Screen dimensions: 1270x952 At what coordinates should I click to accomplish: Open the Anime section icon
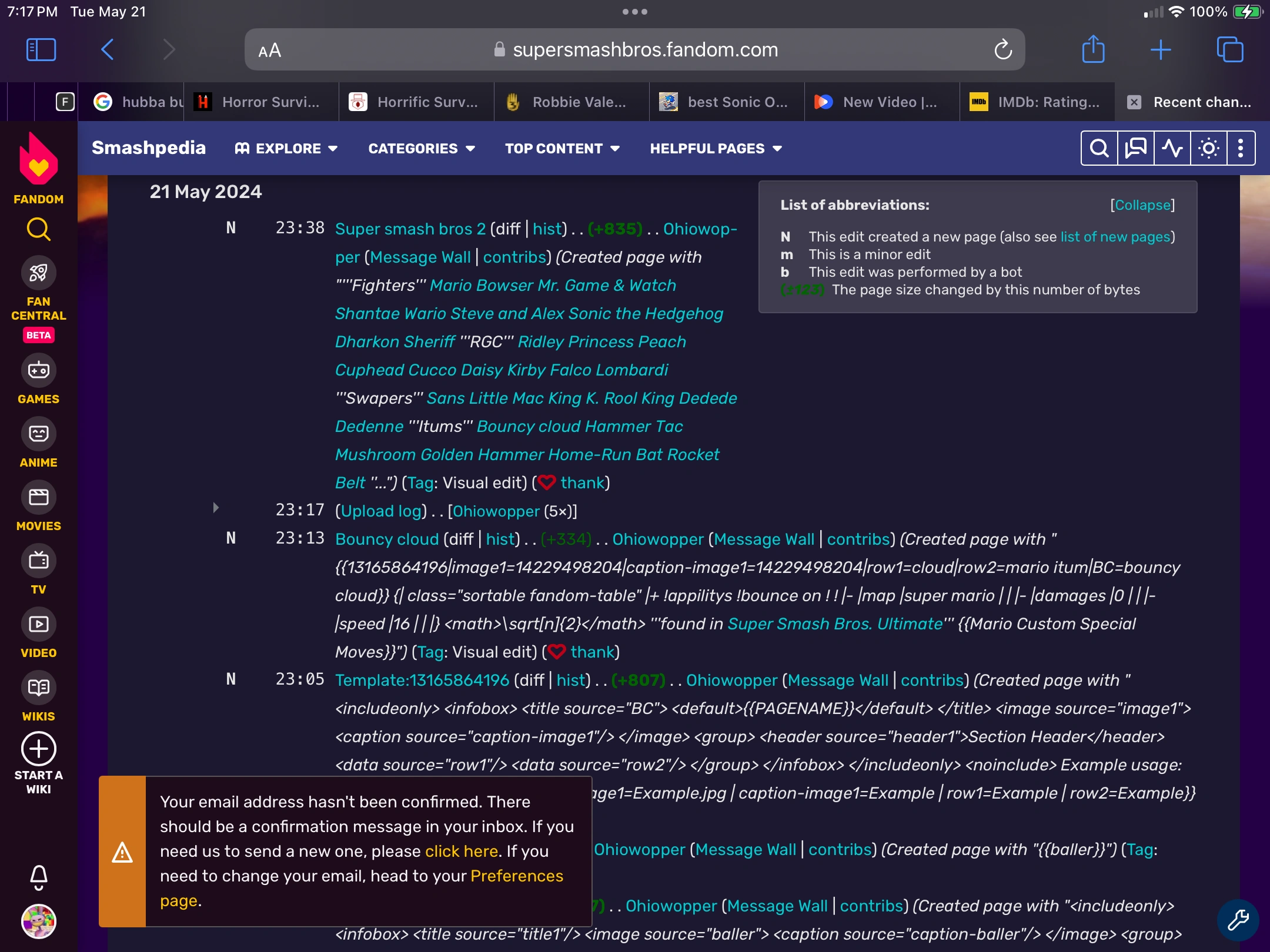pos(38,434)
